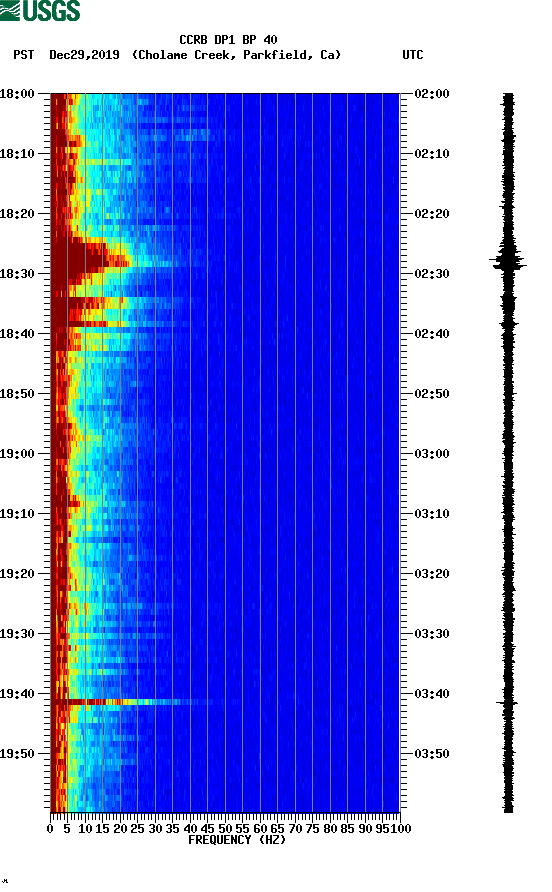Image resolution: width=552 pixels, height=892 pixels.
Task: Click the 02:20 UTC time label
Action: (432, 214)
